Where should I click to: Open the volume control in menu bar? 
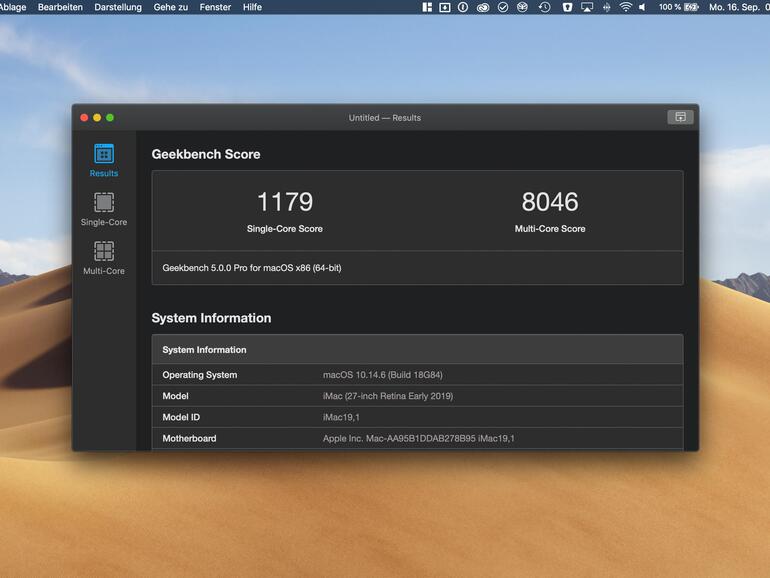click(642, 7)
